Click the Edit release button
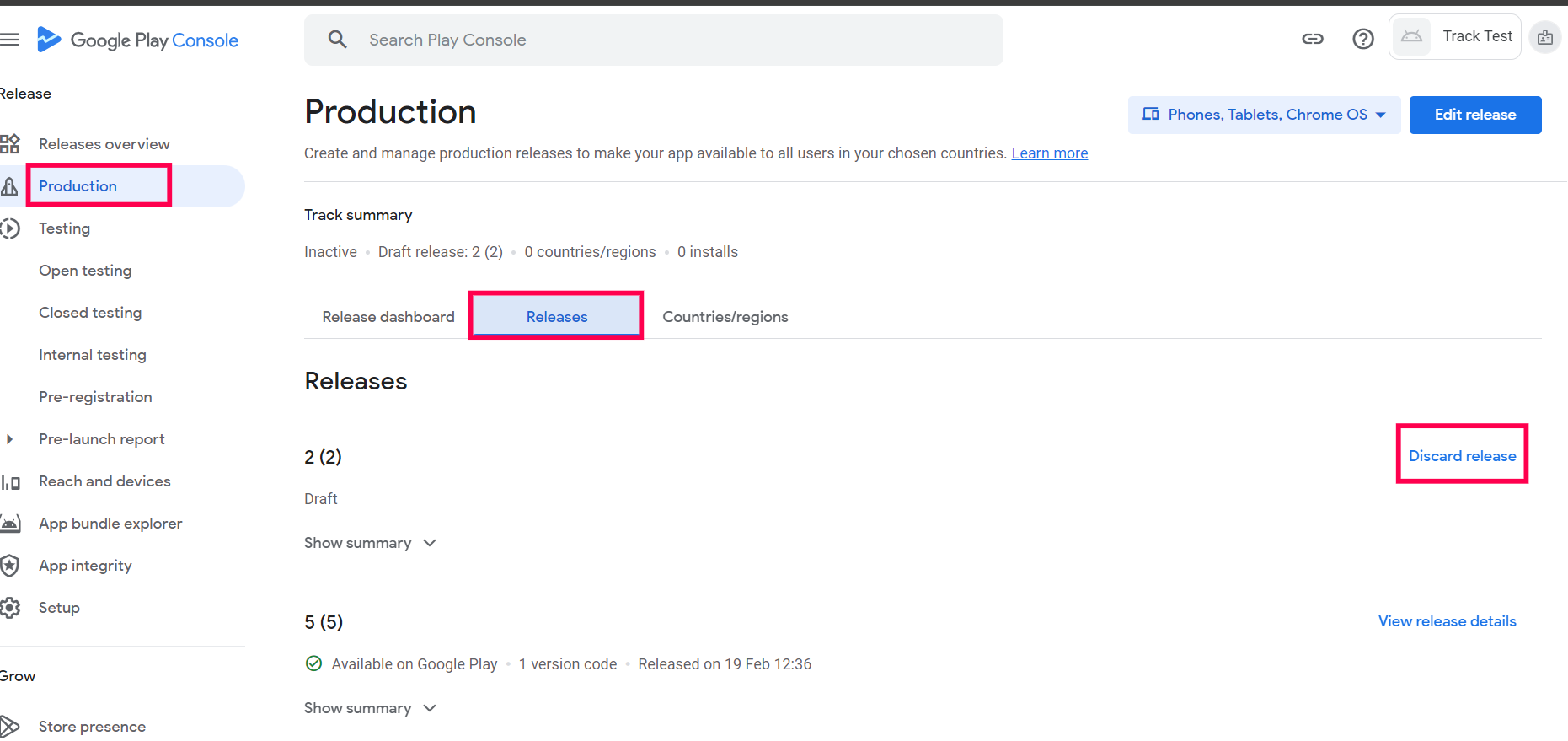 (x=1474, y=115)
